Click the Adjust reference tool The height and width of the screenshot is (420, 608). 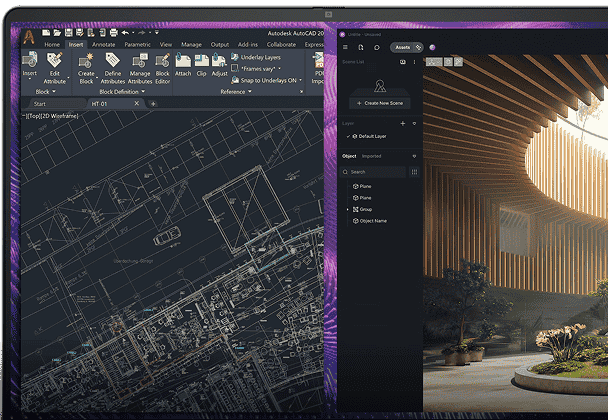(x=219, y=64)
